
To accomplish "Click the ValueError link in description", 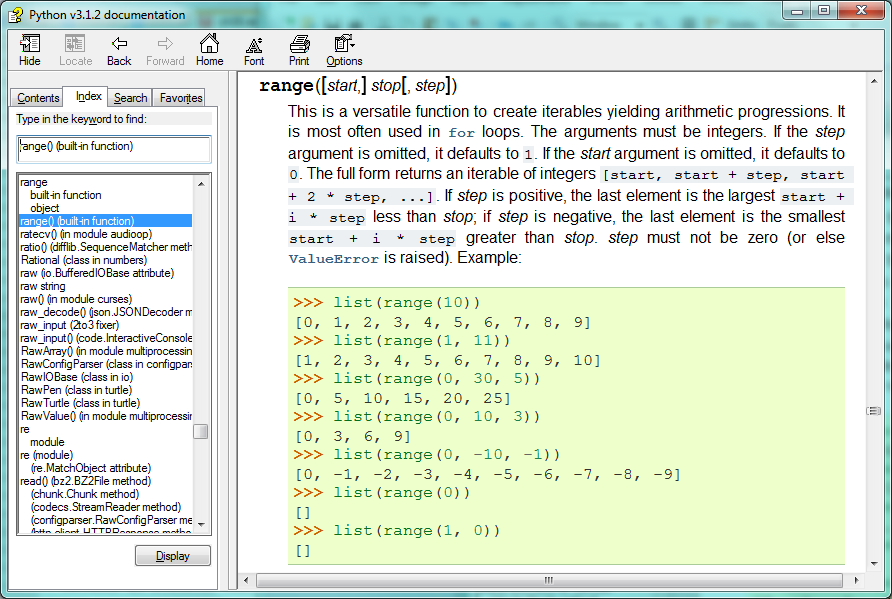I will click(334, 258).
